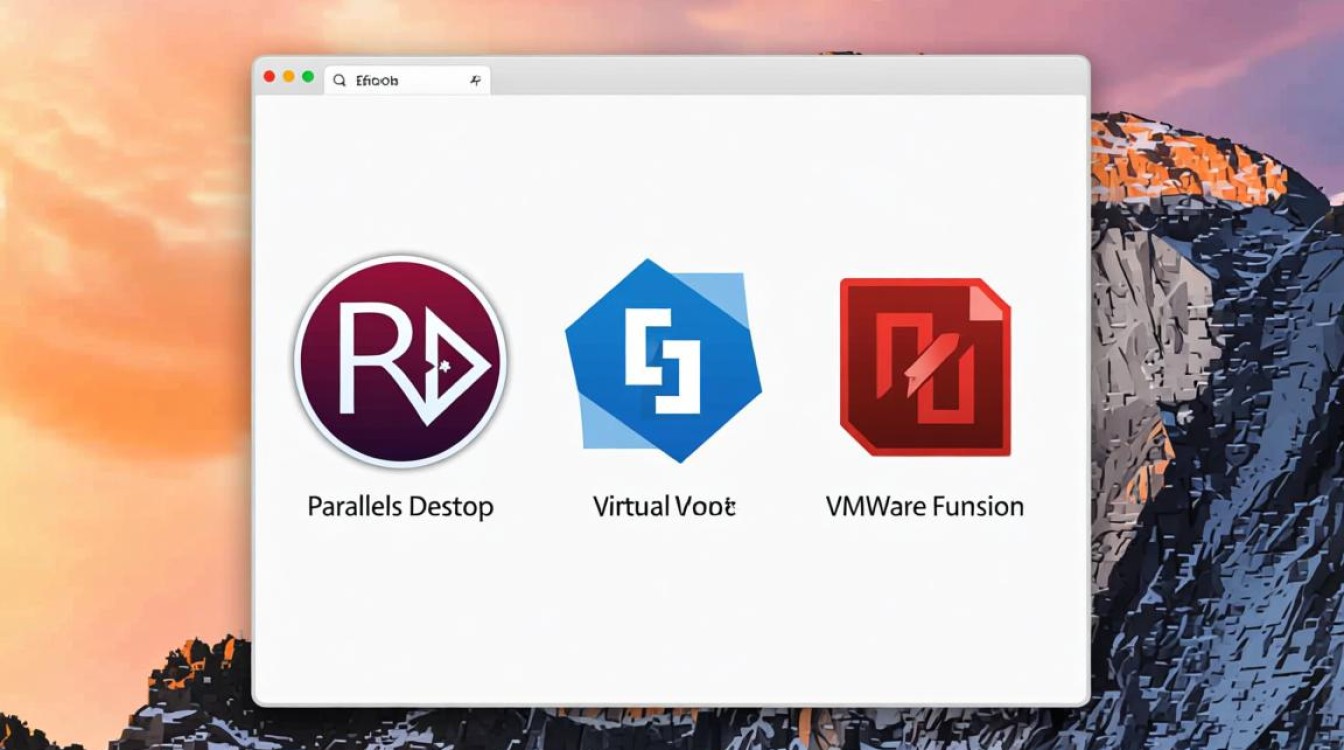Close the window with the red button
Screen dimensions: 1344x750
coord(269,76)
